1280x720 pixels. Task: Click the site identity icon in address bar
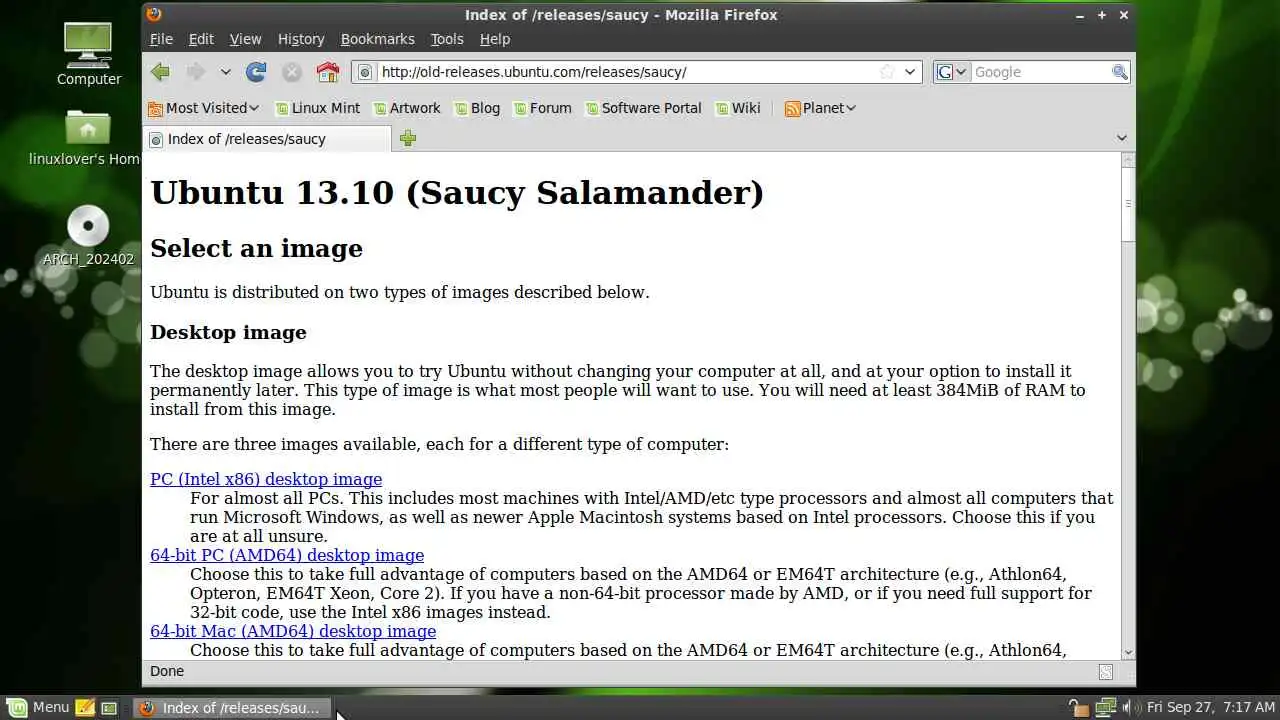click(365, 72)
